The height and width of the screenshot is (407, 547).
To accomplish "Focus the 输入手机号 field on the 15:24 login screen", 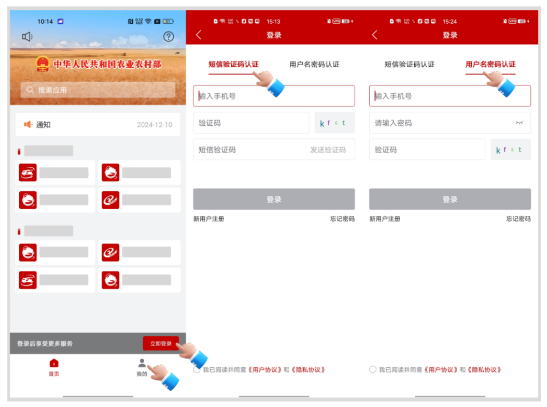I will 450,96.
